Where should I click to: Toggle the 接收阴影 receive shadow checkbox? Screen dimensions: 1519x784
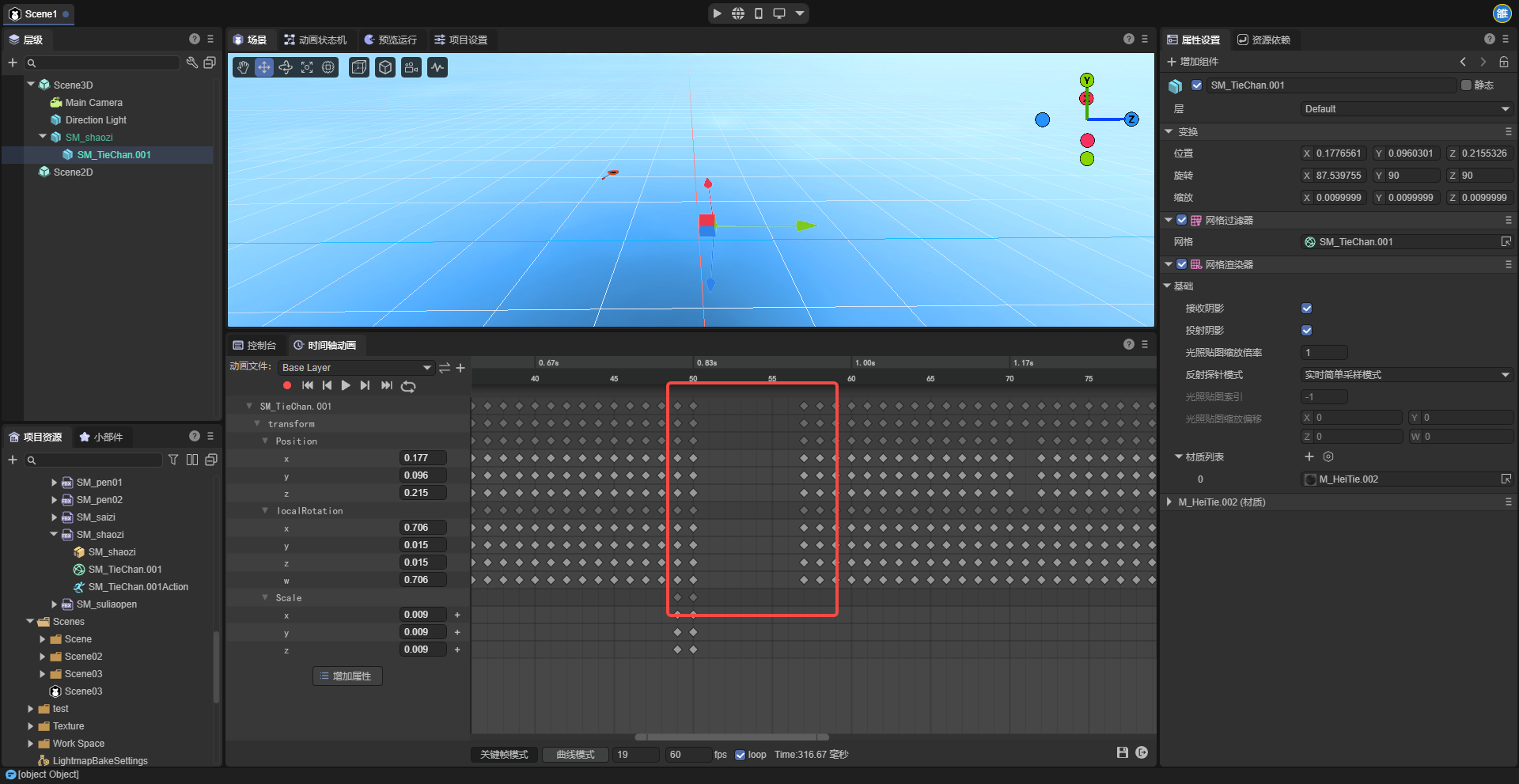pyautogui.click(x=1306, y=309)
